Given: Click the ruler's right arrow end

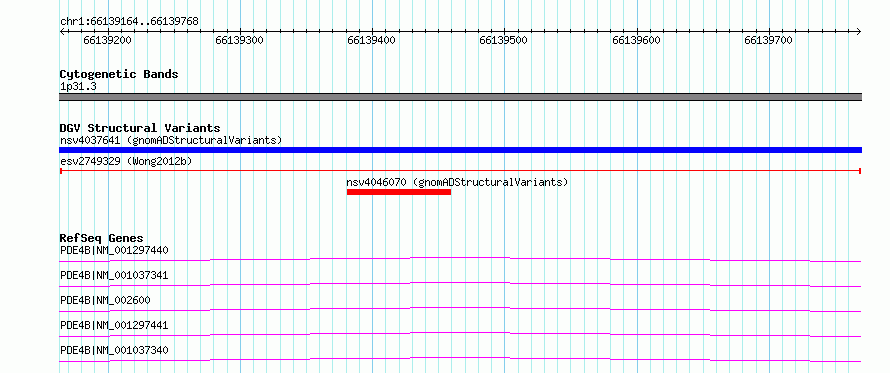Looking at the screenshot, I should tap(858, 31).
